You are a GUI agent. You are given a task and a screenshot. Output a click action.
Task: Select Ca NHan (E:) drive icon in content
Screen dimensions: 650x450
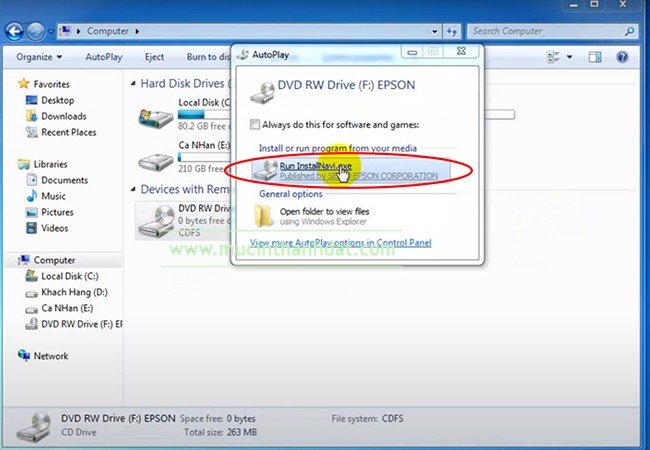point(155,162)
